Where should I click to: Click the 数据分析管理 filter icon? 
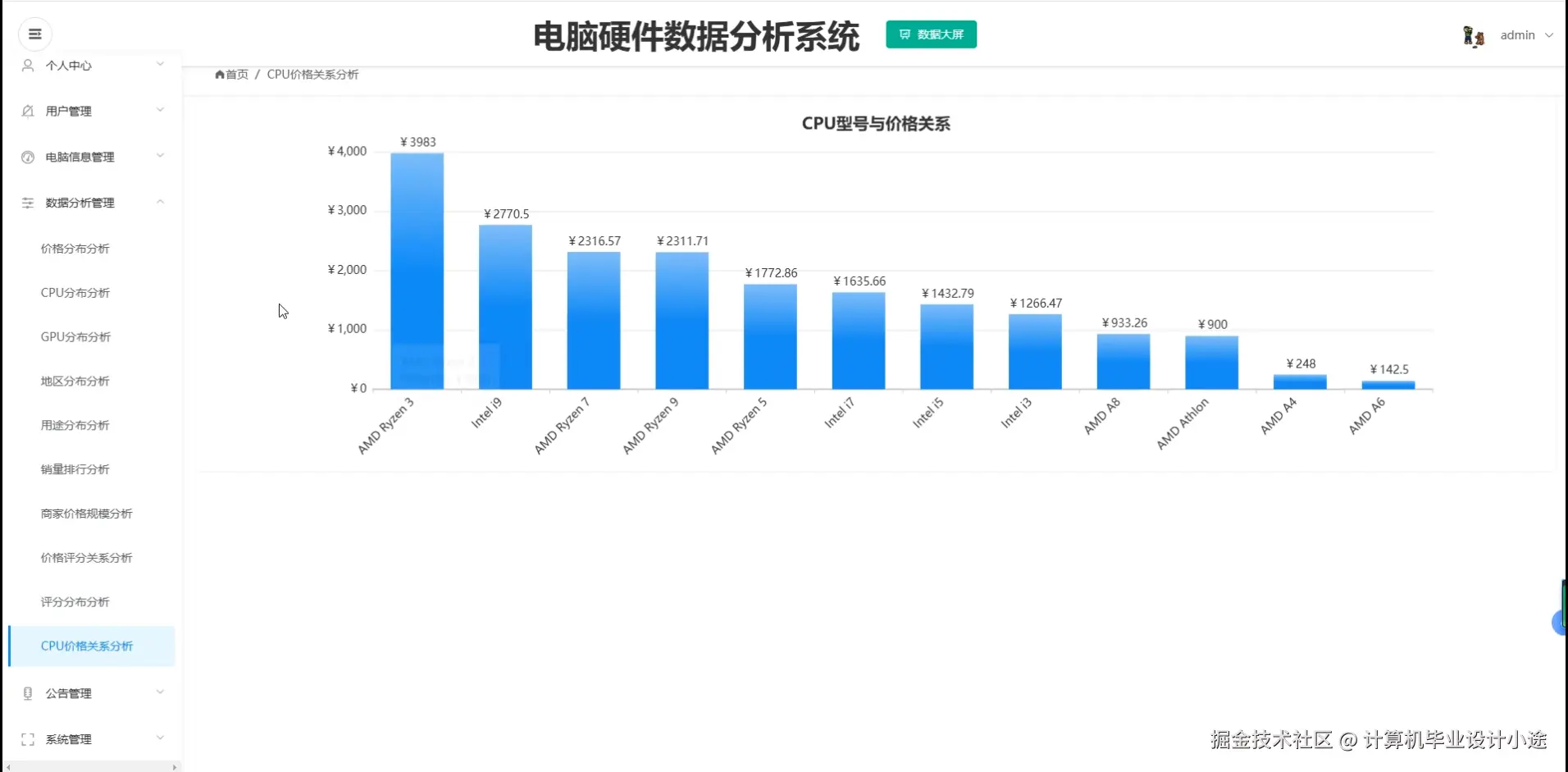coord(27,203)
